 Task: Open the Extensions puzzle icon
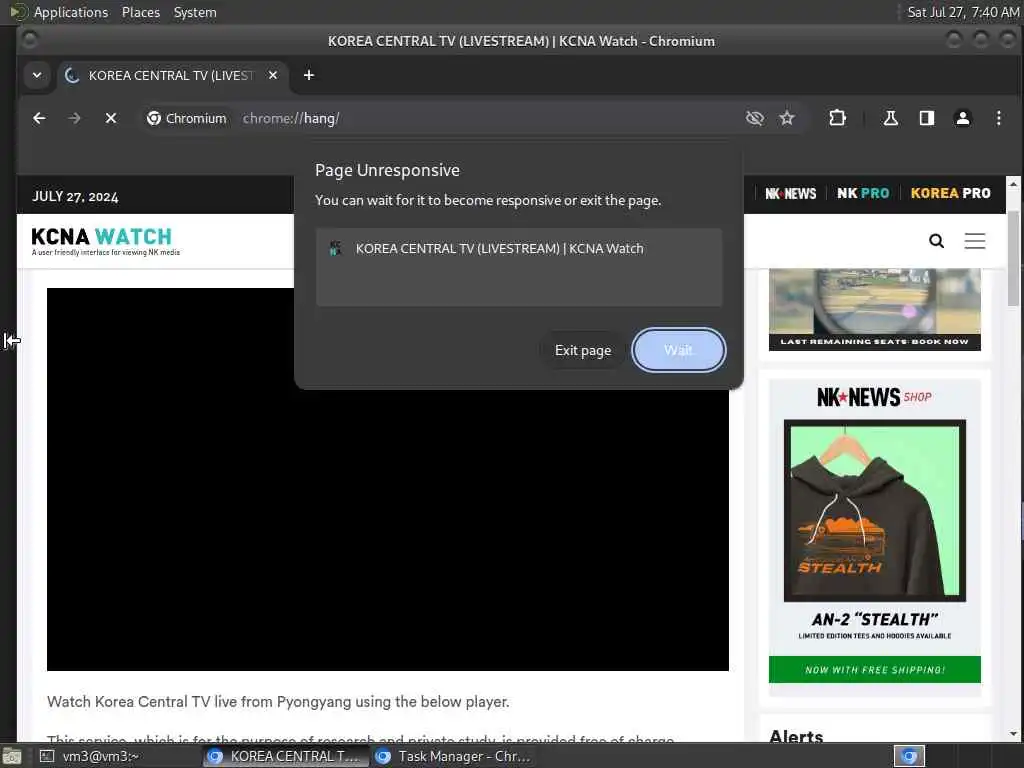click(837, 118)
